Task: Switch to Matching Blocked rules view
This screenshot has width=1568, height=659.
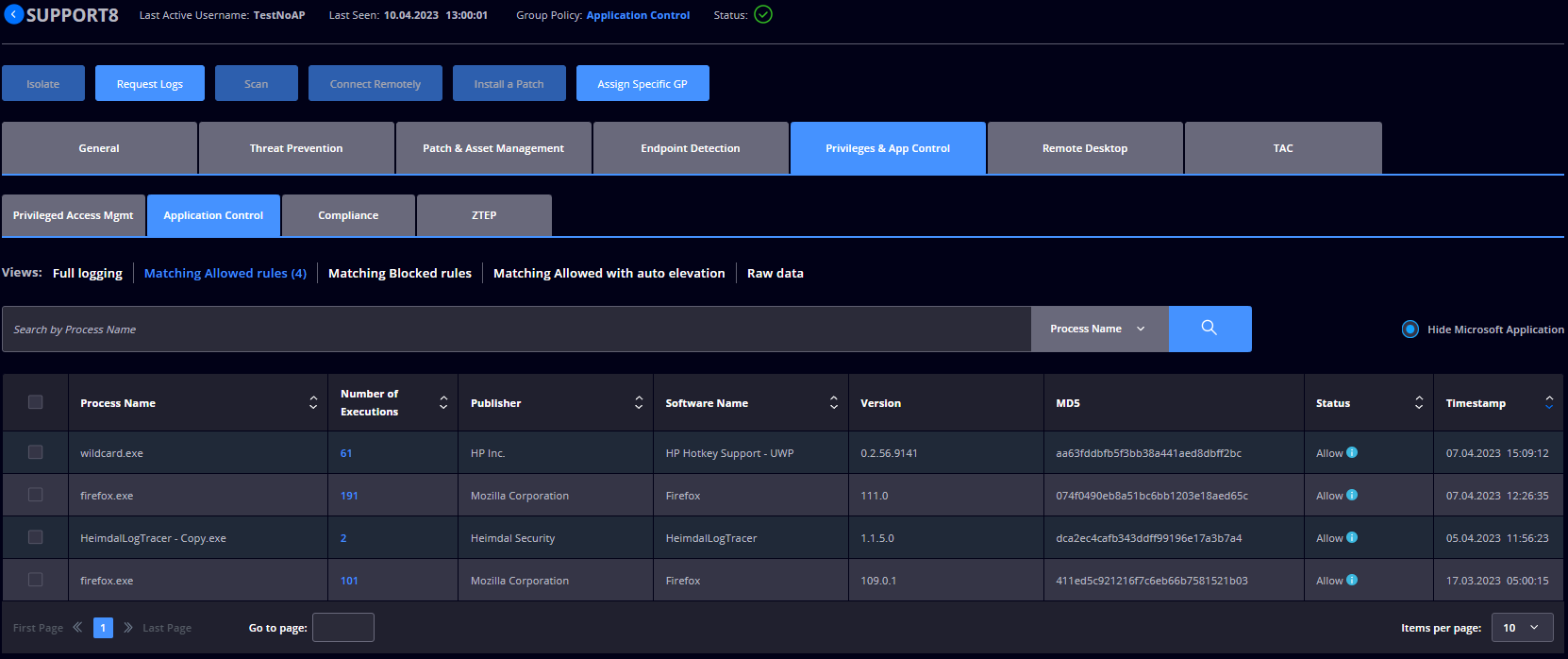Action: [x=400, y=273]
